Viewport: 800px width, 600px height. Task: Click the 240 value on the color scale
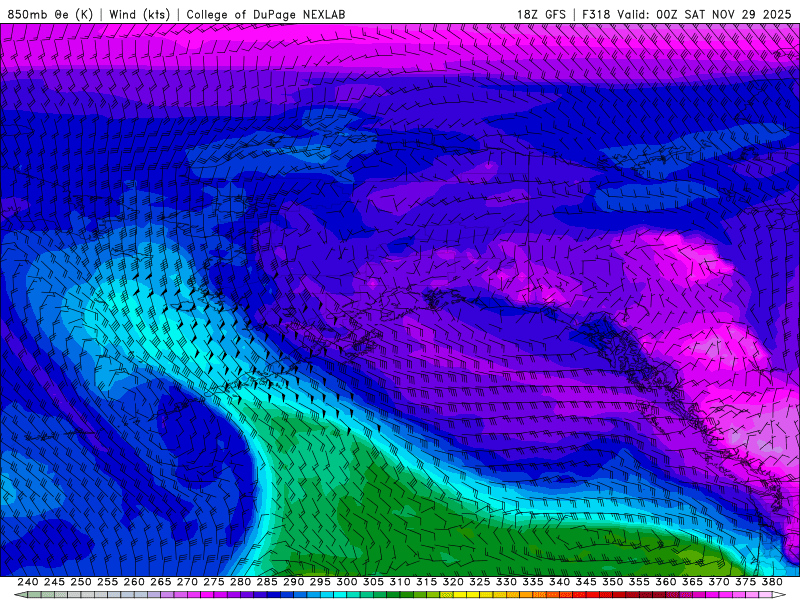pyautogui.click(x=28, y=582)
